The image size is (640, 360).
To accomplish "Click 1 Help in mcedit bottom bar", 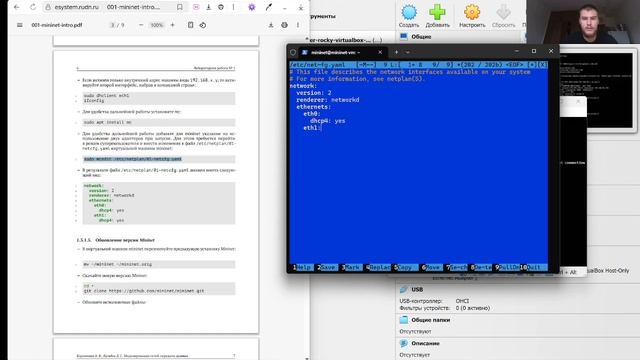I will [x=302, y=267].
